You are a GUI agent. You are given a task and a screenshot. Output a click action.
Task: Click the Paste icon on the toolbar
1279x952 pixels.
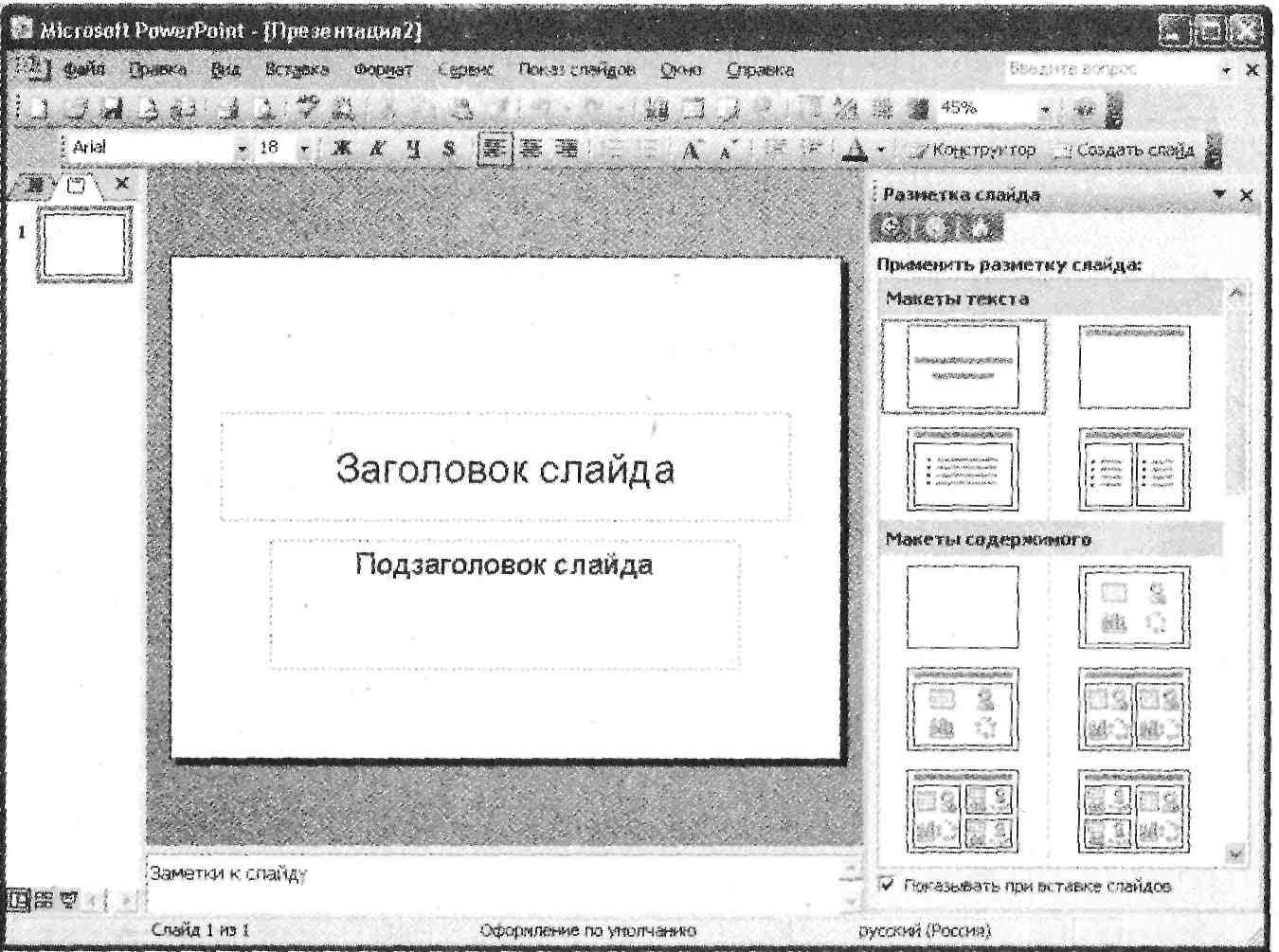(x=461, y=110)
